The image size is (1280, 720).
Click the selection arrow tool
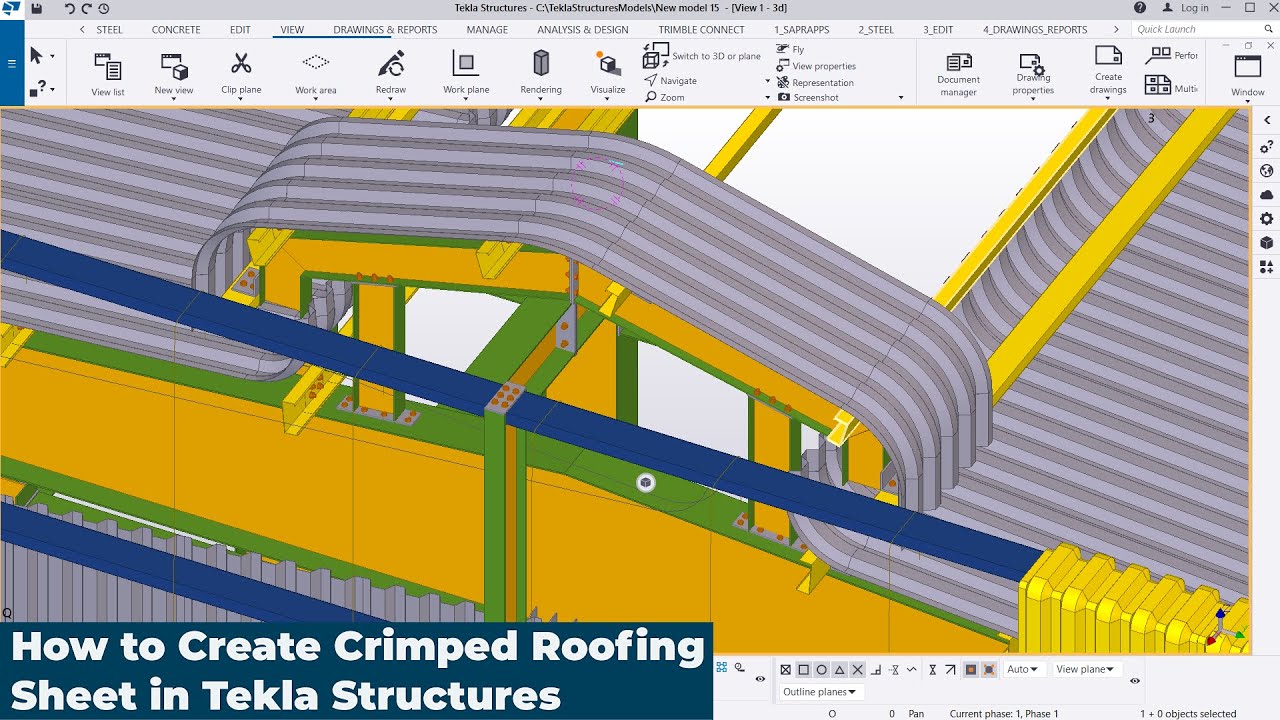pyautogui.click(x=37, y=55)
